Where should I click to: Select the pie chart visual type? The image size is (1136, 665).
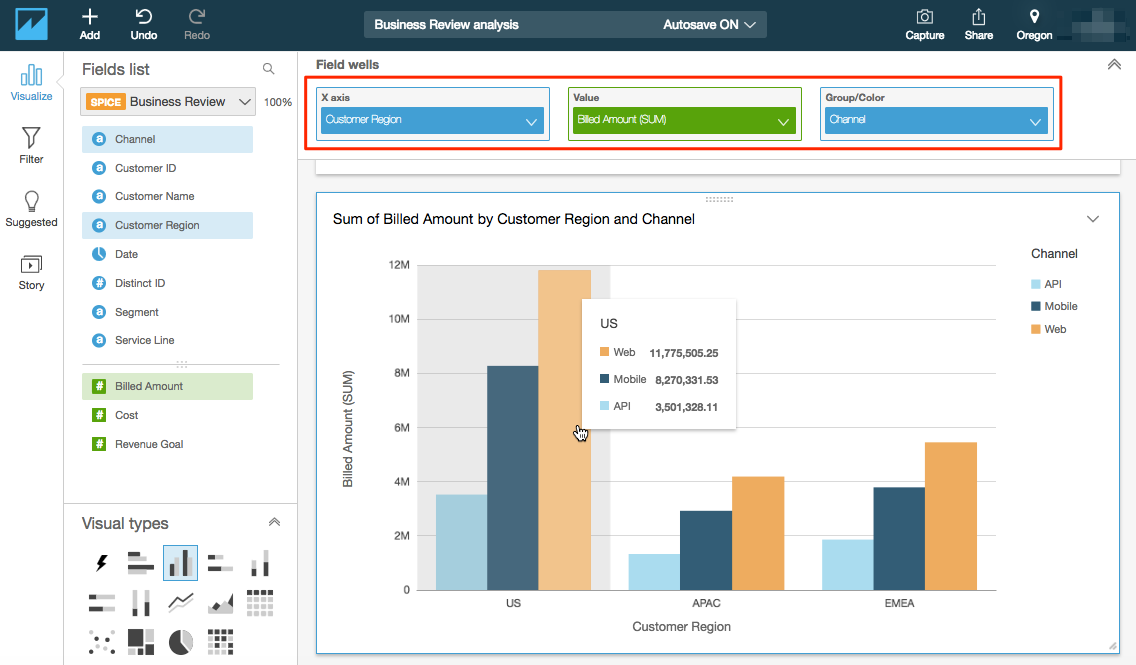tap(180, 642)
